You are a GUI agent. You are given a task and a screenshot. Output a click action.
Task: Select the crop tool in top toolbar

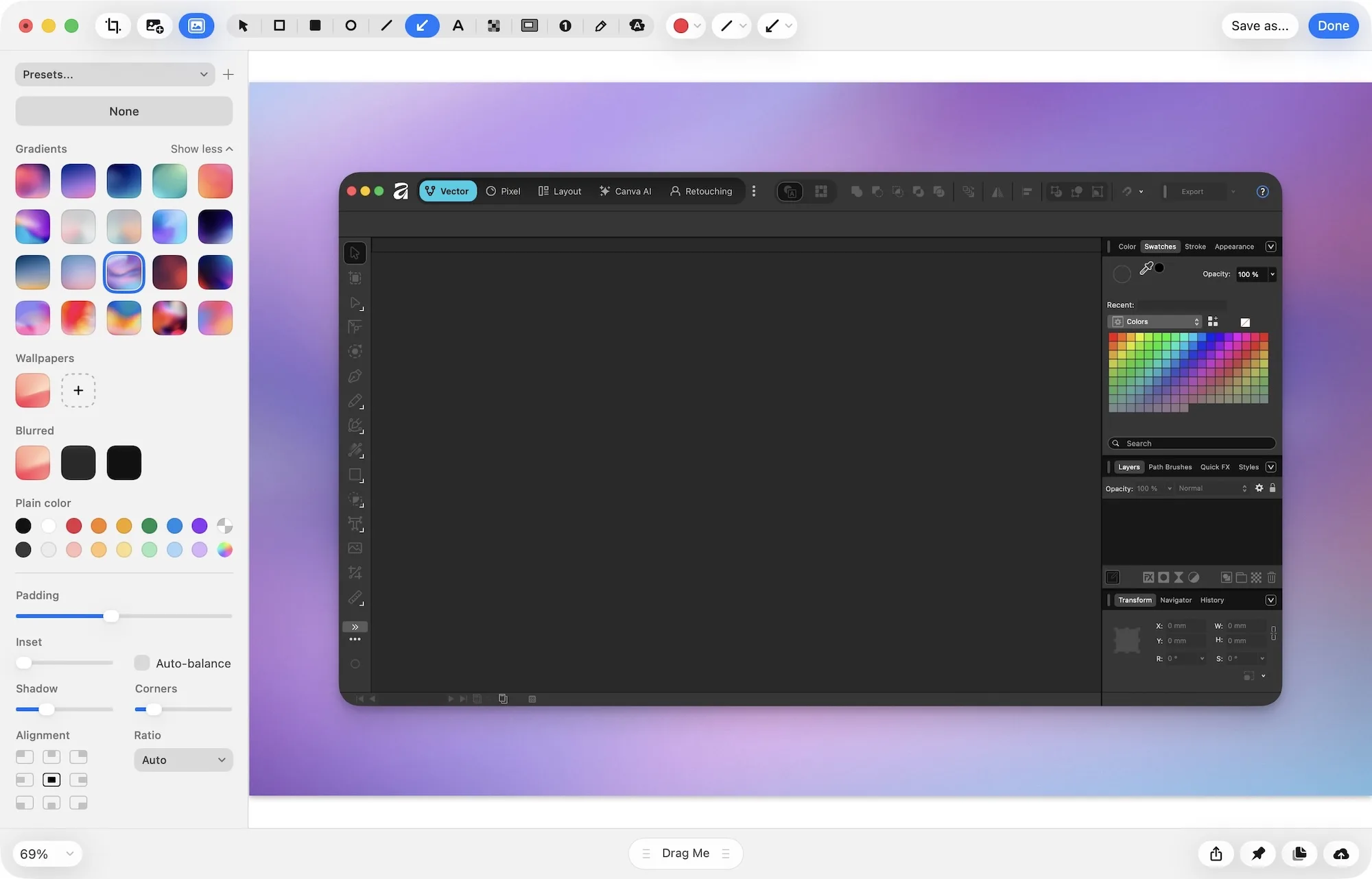click(113, 26)
